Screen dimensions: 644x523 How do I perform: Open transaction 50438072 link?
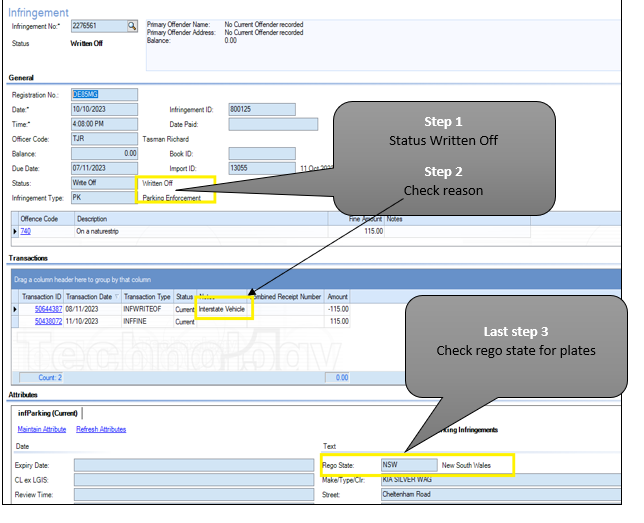coord(48,322)
